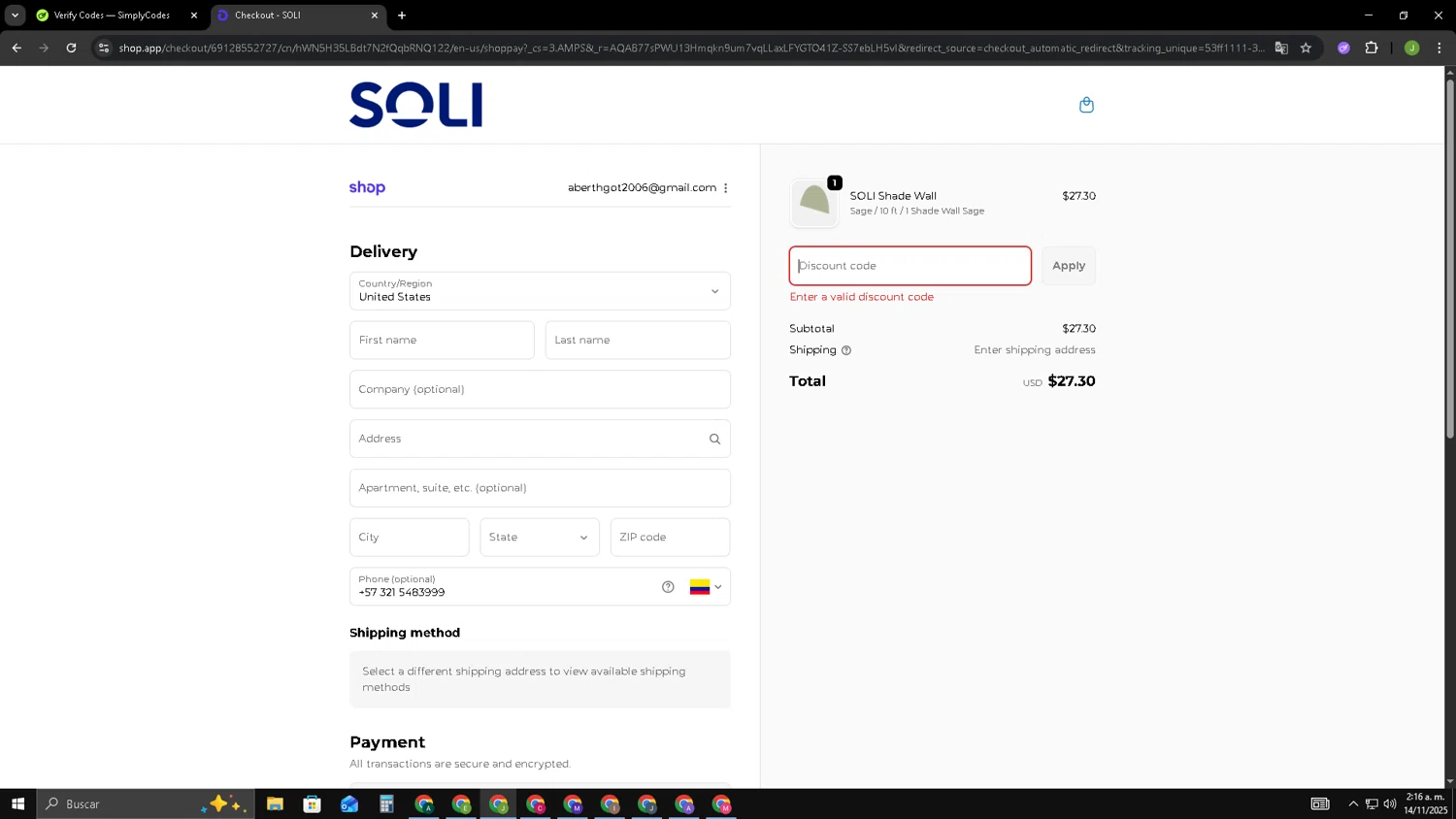Open the shopping bag cart icon

(x=1086, y=105)
